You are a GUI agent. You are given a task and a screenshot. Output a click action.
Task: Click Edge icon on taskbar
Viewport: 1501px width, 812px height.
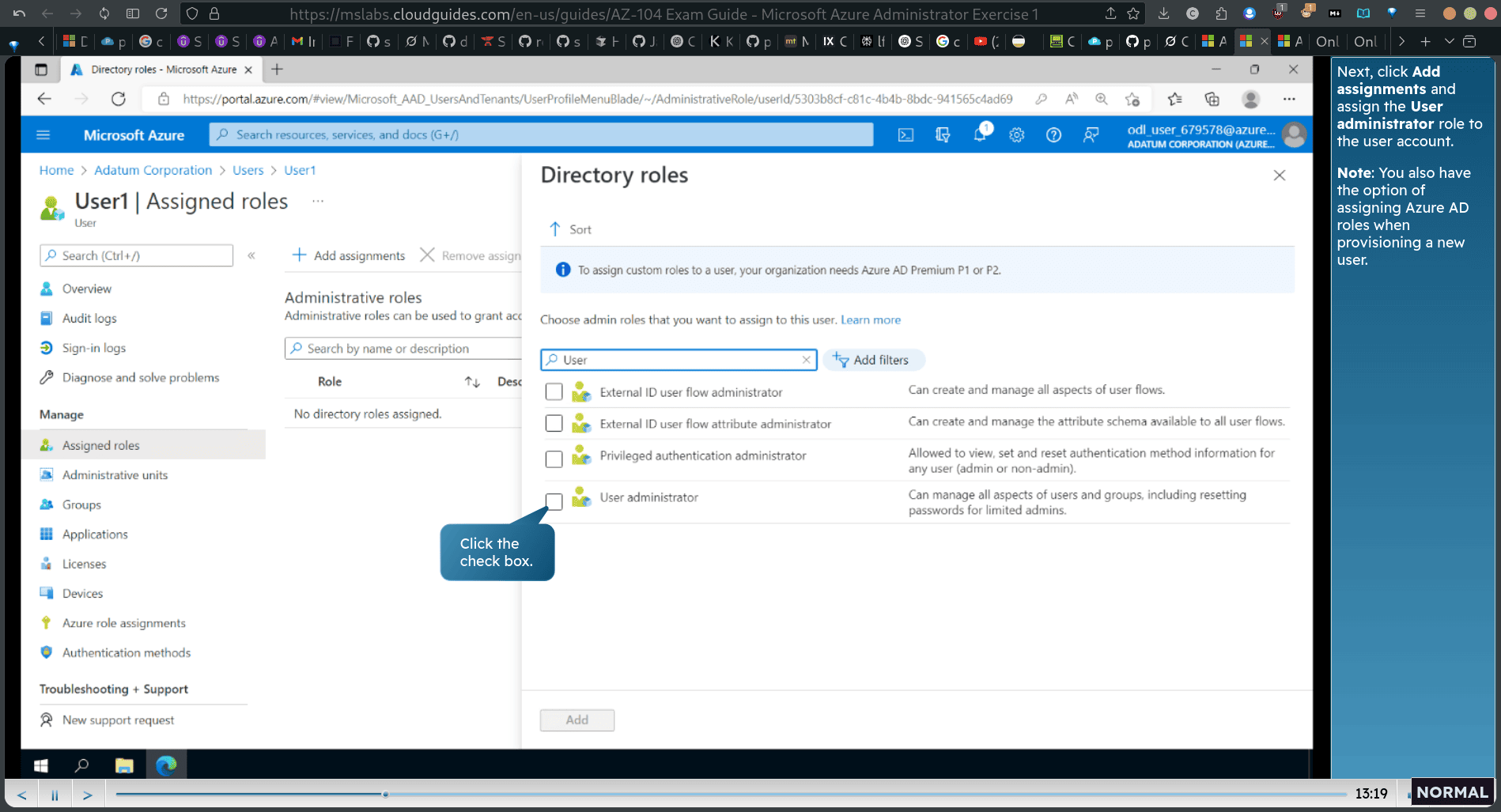[x=166, y=765]
